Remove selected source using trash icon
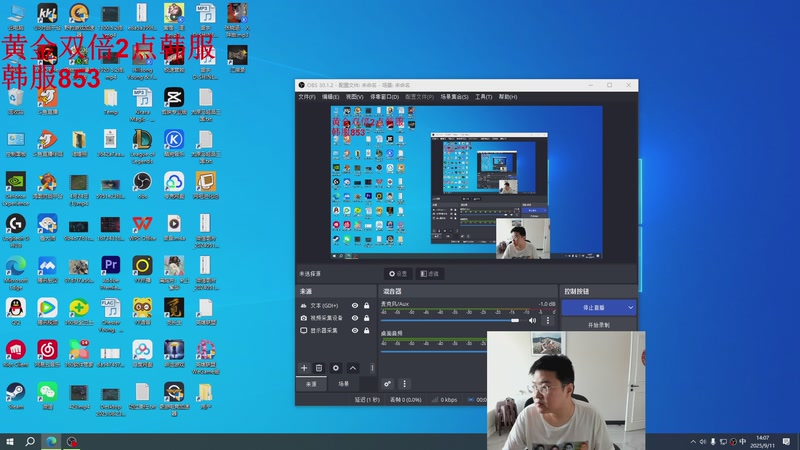 (x=319, y=368)
